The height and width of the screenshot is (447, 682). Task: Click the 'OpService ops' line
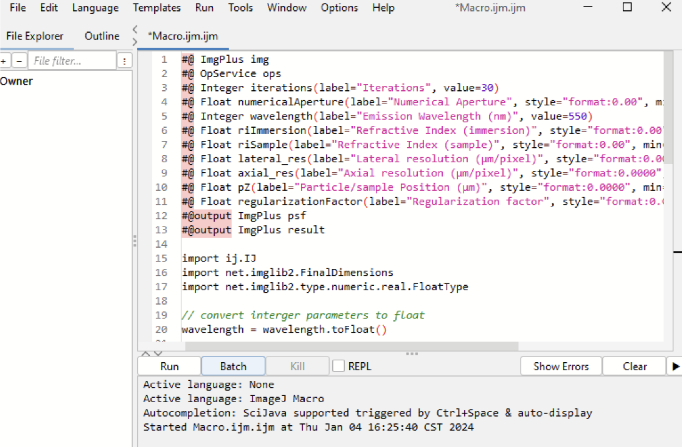coord(231,73)
